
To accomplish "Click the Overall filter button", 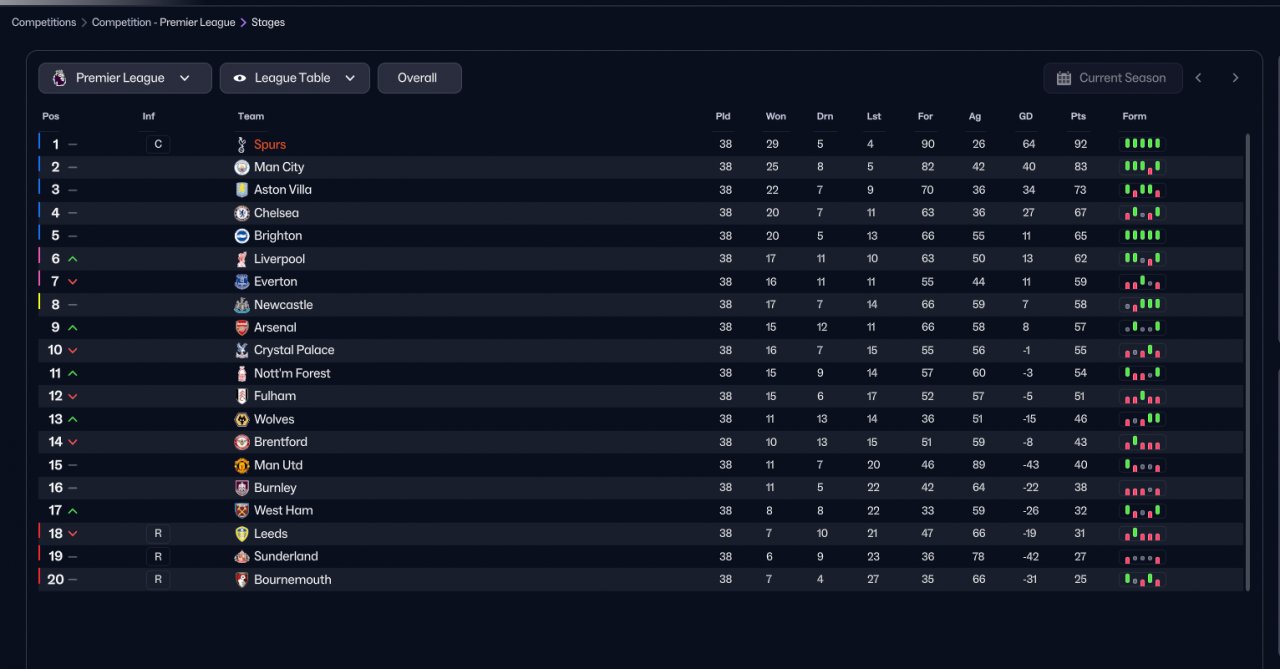I will 420,78.
